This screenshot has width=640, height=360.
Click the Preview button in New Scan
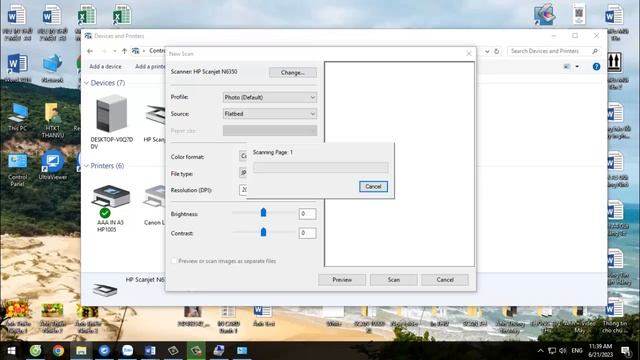(342, 280)
